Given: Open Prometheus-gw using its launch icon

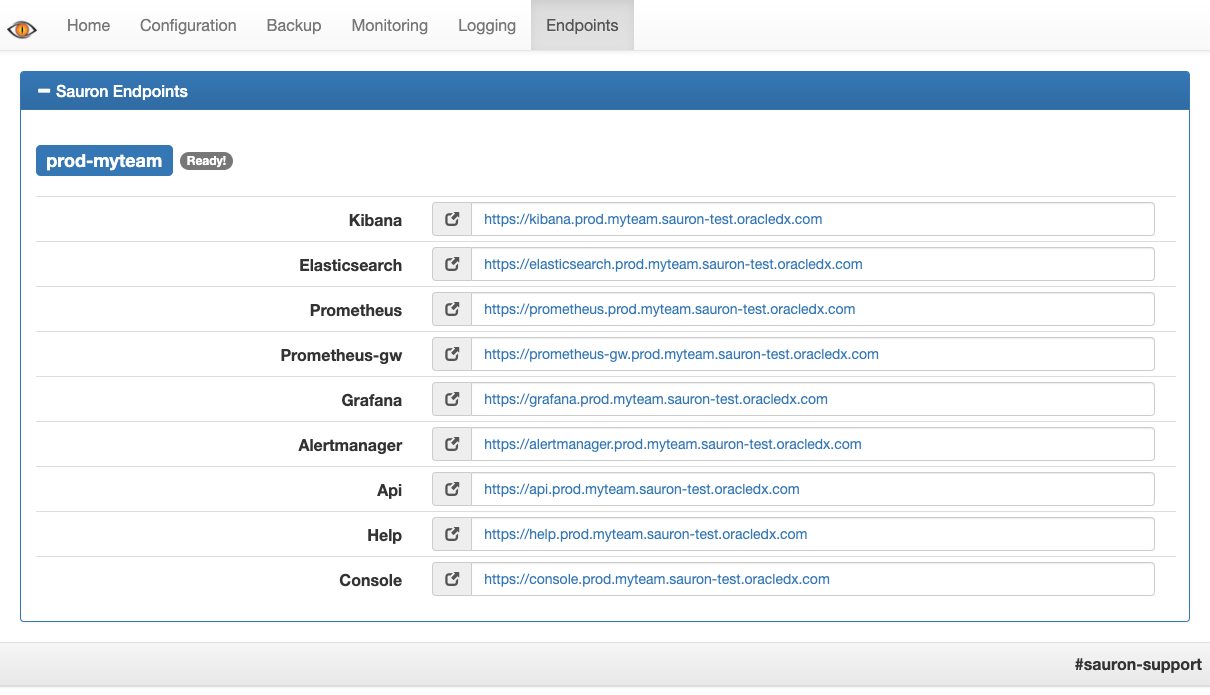Looking at the screenshot, I should click(x=451, y=353).
